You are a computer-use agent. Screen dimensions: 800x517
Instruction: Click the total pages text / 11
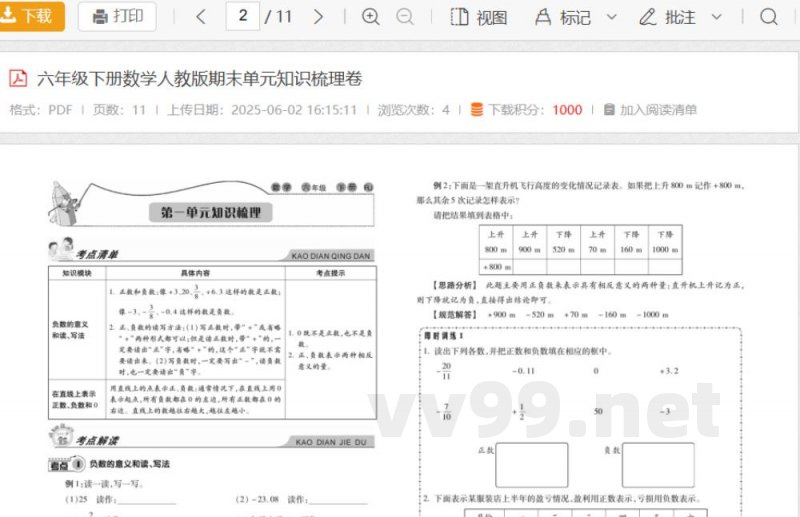(279, 17)
